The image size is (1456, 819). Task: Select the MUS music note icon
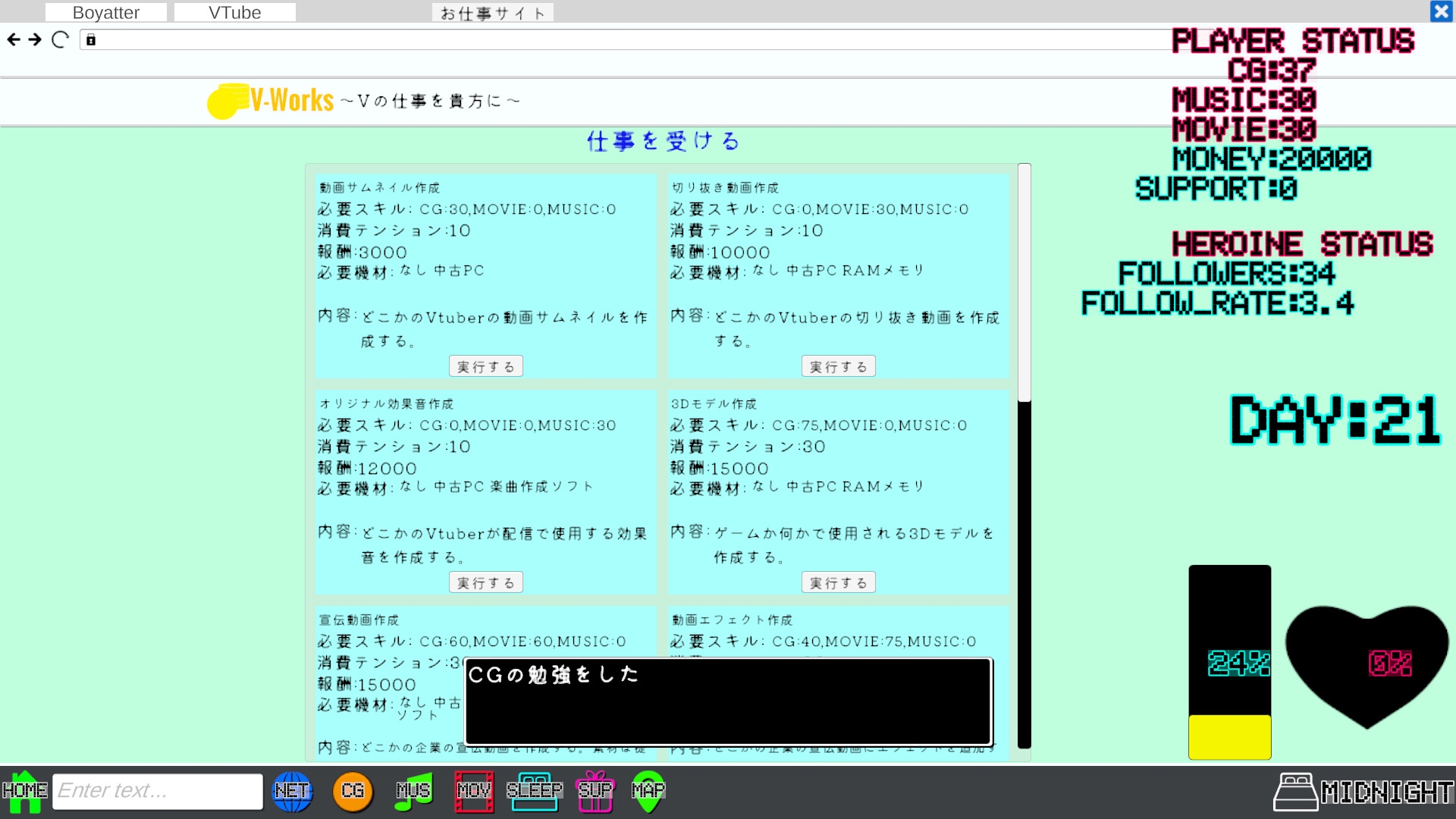pyautogui.click(x=414, y=791)
